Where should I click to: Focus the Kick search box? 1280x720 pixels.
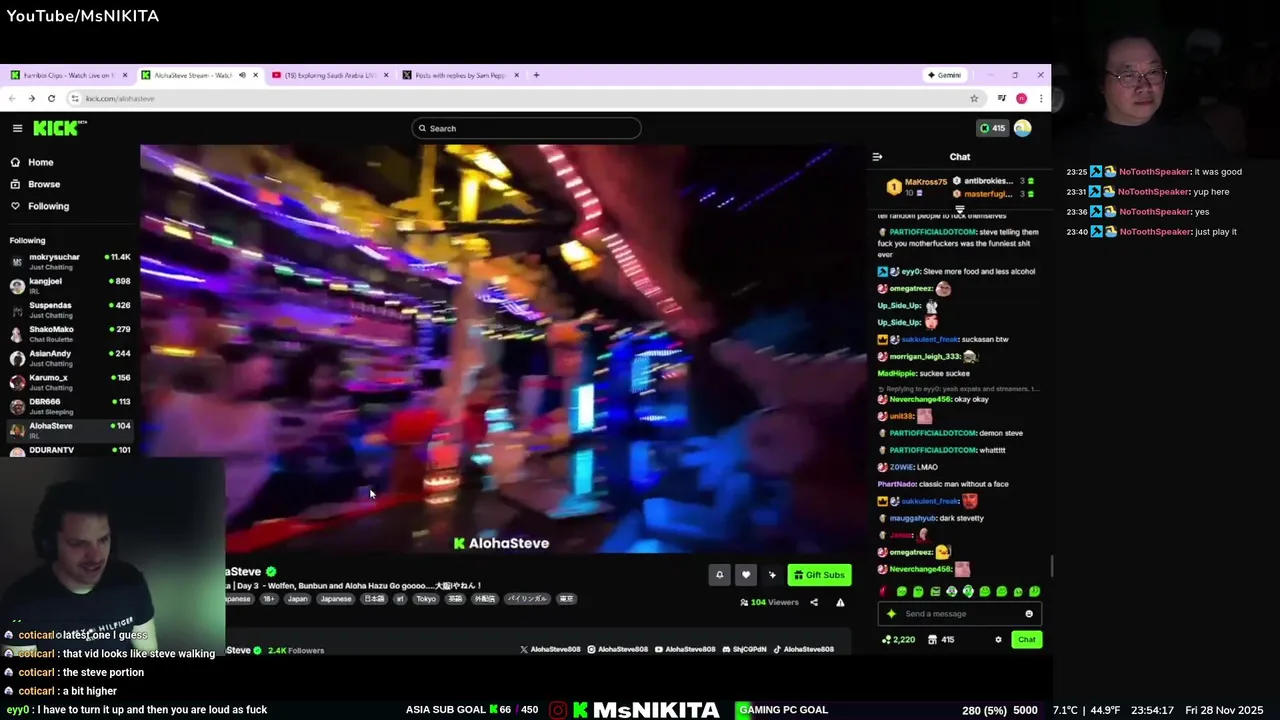pyautogui.click(x=526, y=128)
